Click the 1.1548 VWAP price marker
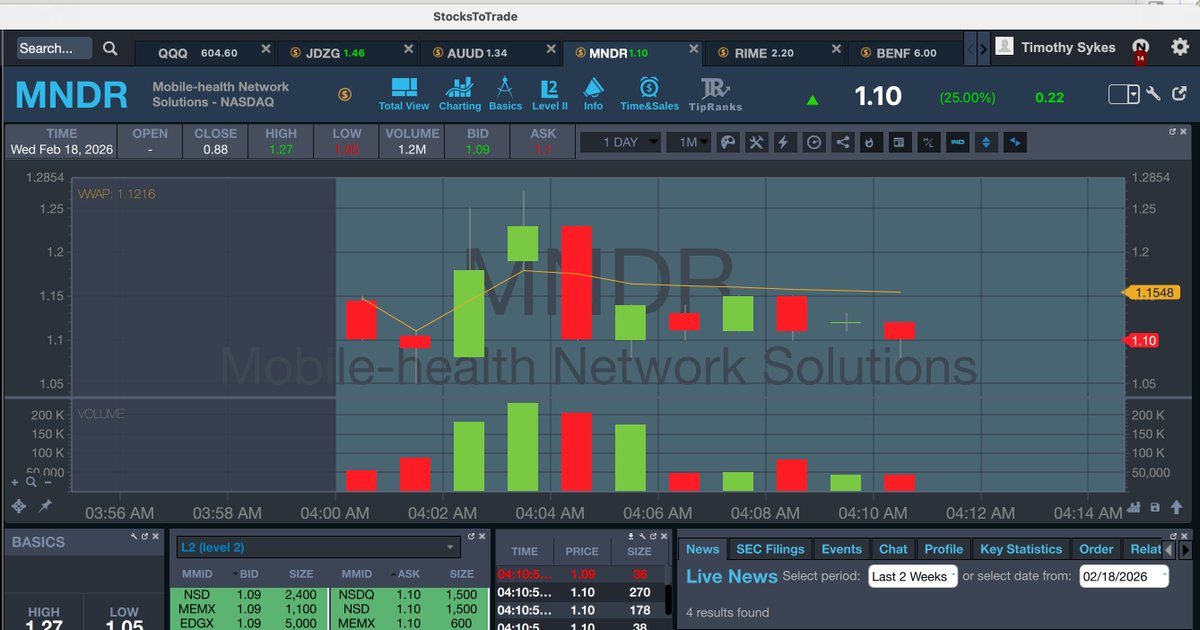 pos(1153,292)
